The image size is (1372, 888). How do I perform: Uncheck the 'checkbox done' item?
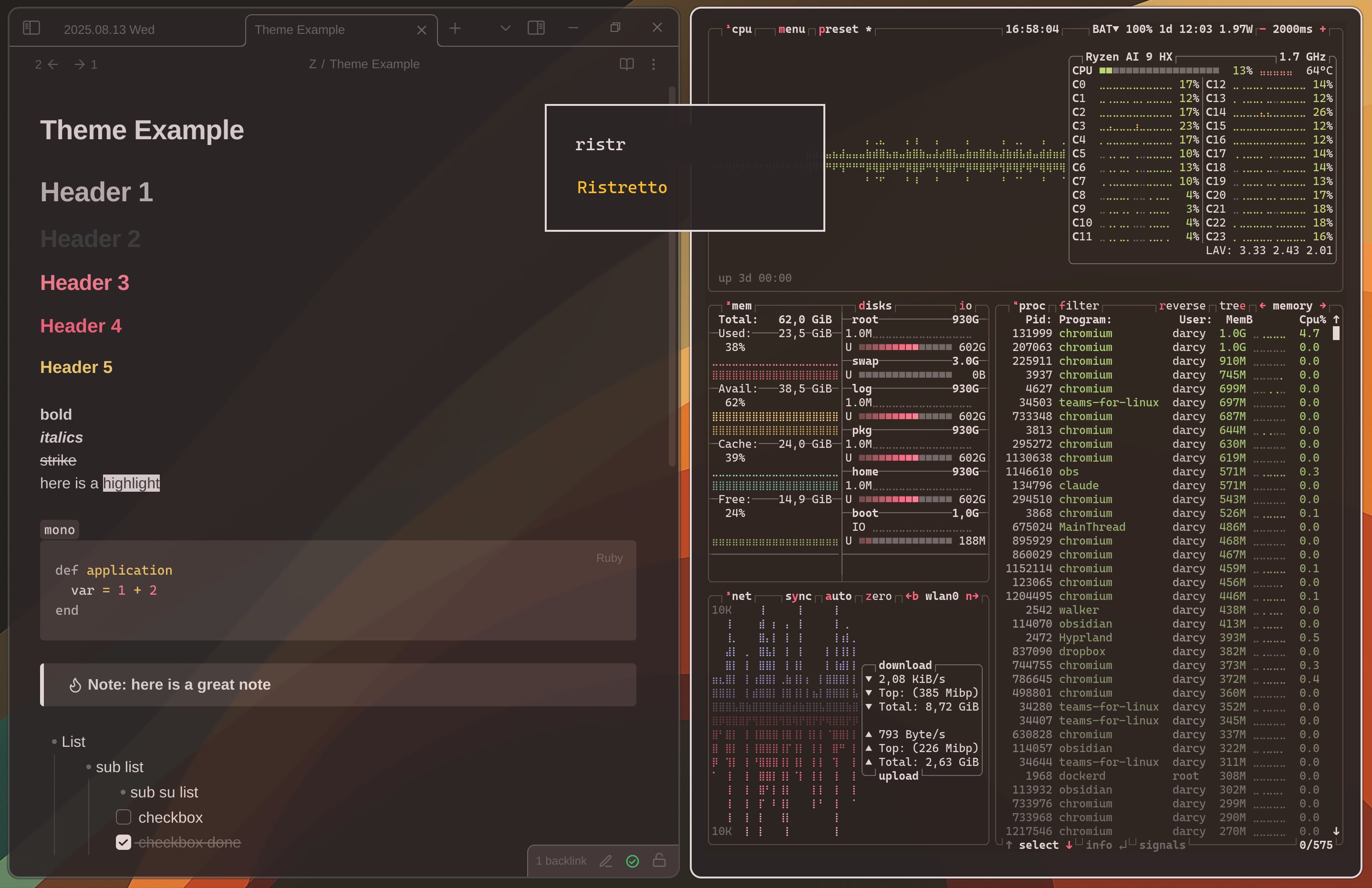pyautogui.click(x=124, y=842)
